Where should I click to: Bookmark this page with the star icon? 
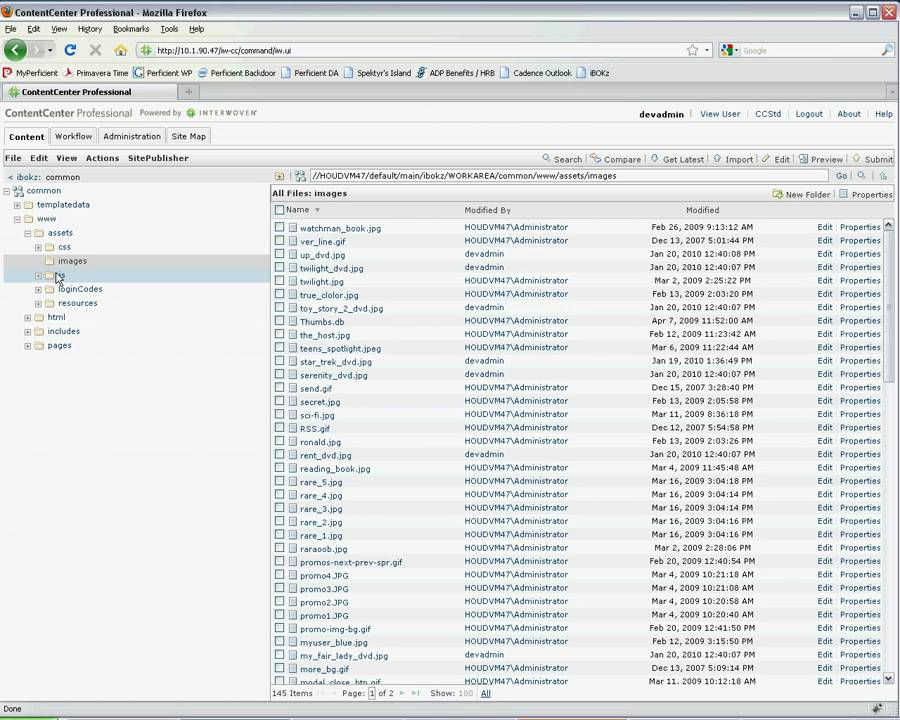[x=693, y=51]
